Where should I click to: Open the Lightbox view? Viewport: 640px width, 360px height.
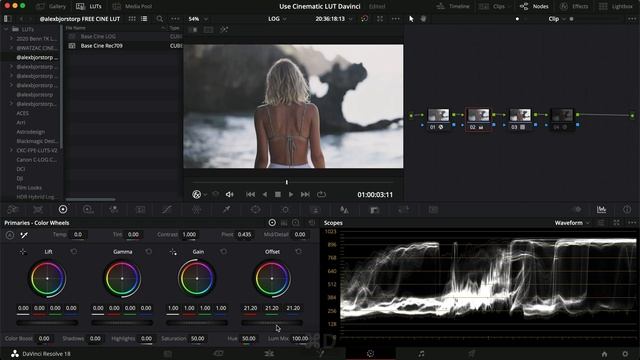[616, 6]
